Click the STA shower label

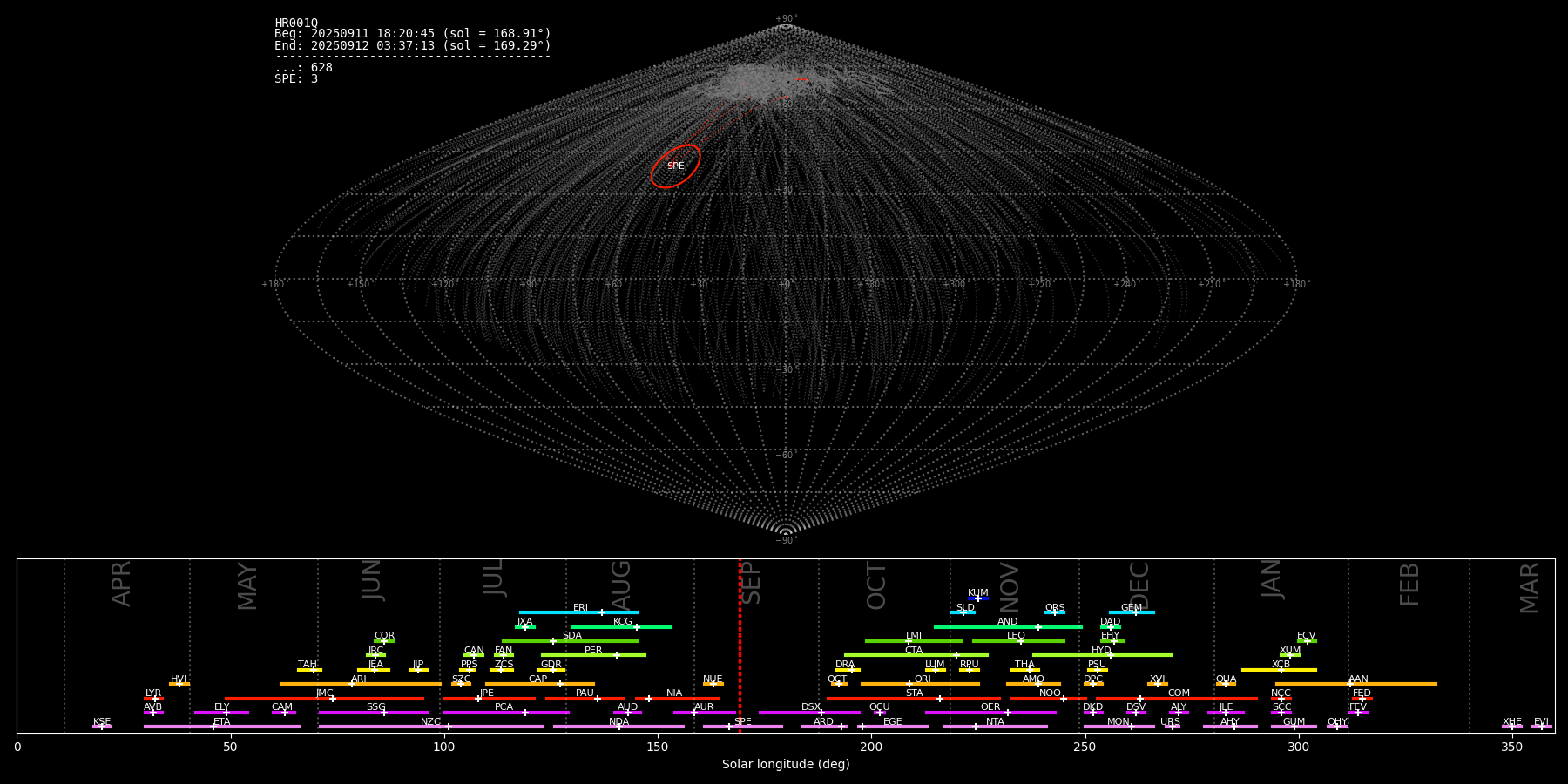point(914,693)
